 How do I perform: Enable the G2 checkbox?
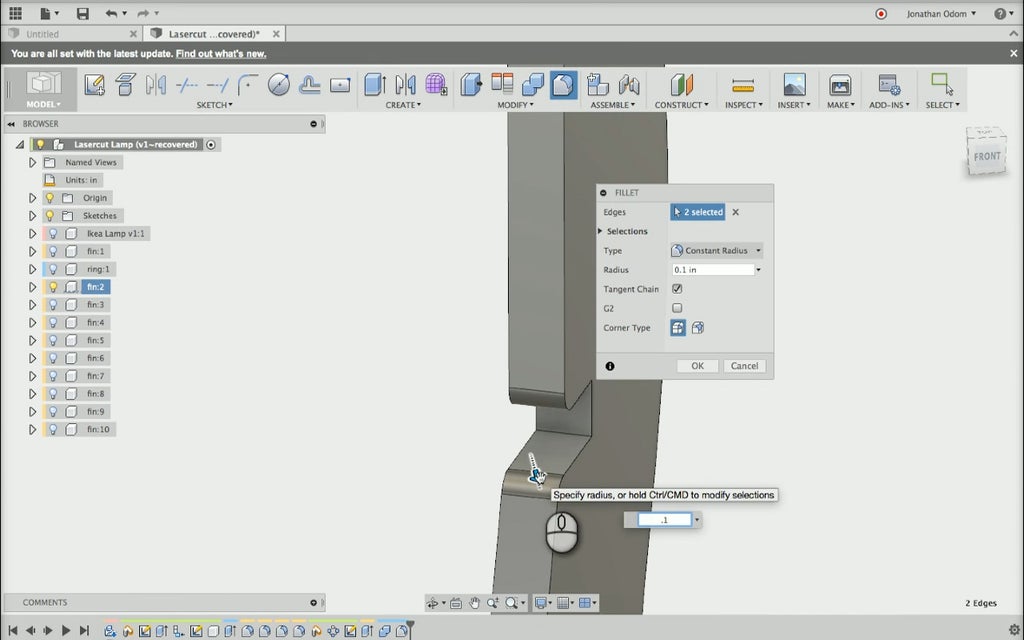pos(677,308)
